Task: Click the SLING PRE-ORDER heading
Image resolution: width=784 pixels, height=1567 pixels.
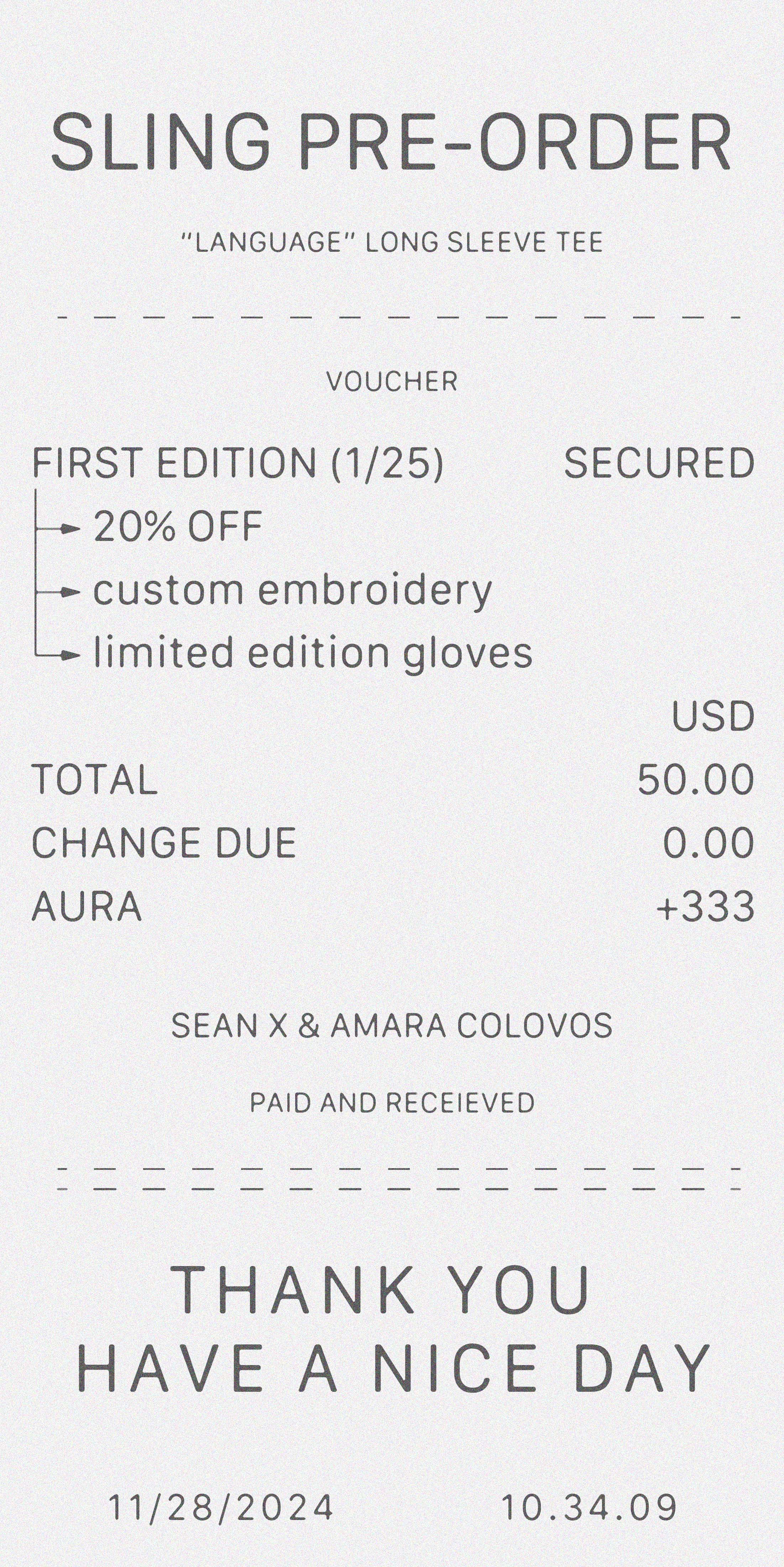Action: click(x=391, y=144)
